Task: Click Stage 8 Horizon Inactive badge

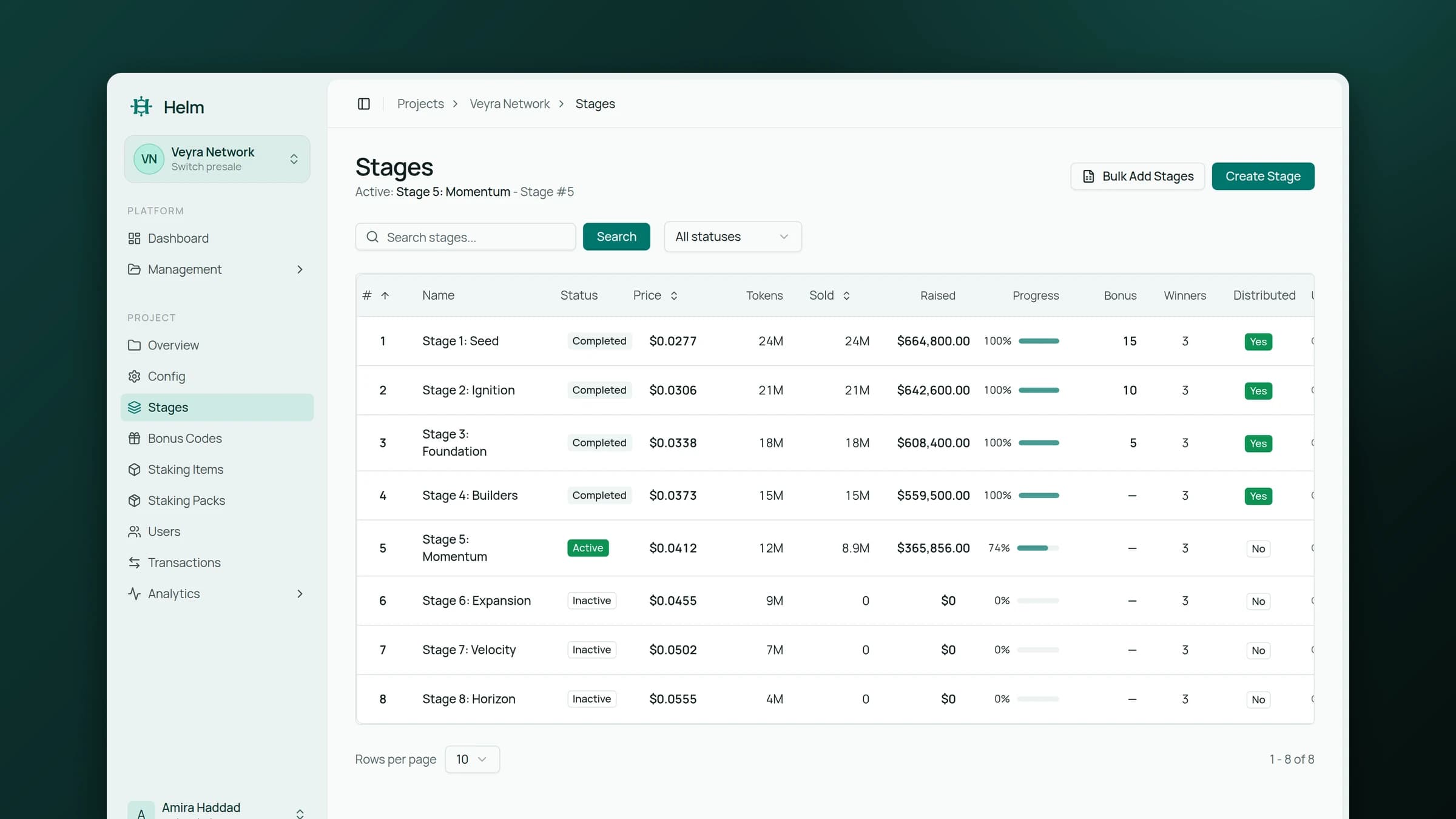Action: (x=591, y=699)
